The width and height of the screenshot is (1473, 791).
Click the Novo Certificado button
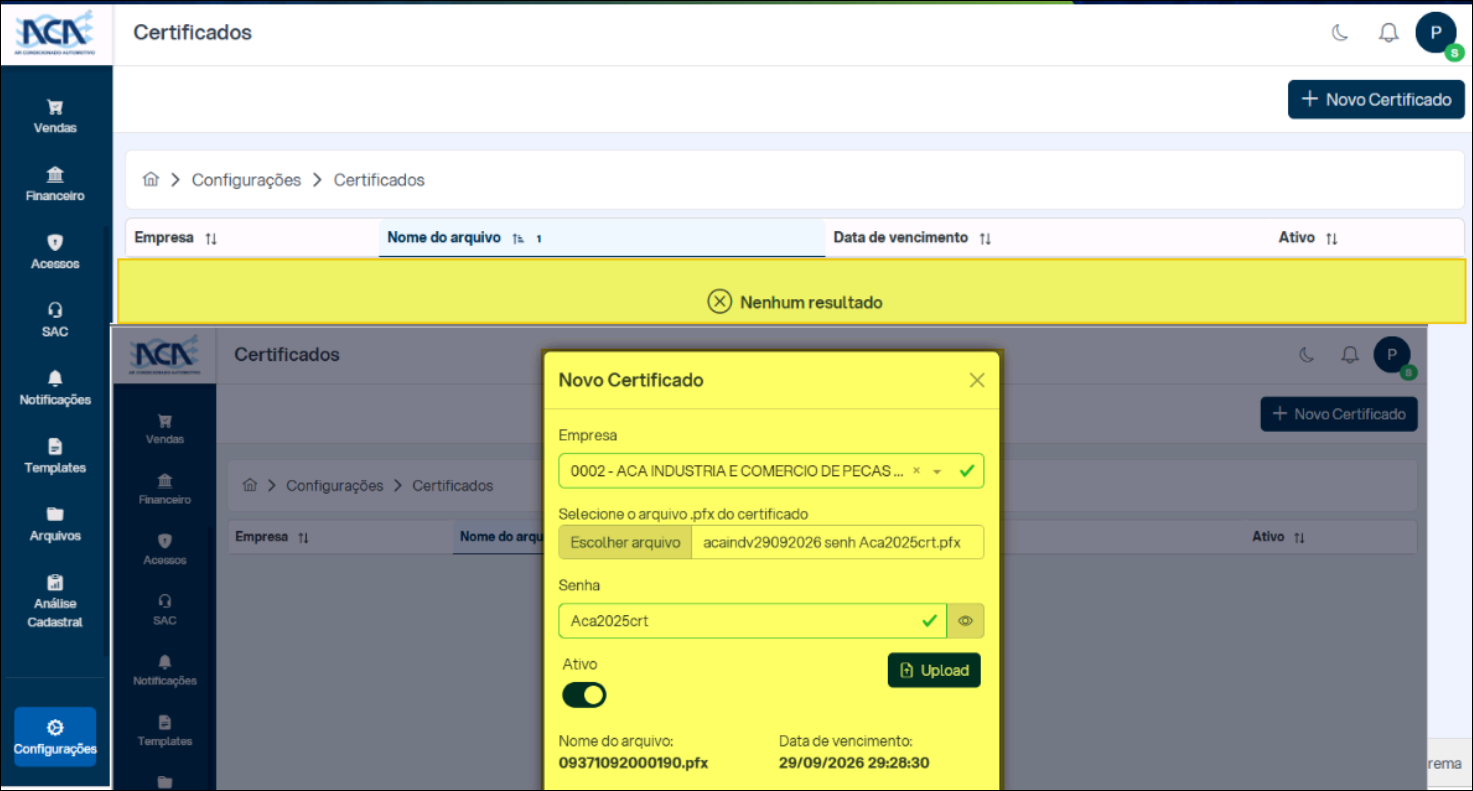(x=1375, y=100)
